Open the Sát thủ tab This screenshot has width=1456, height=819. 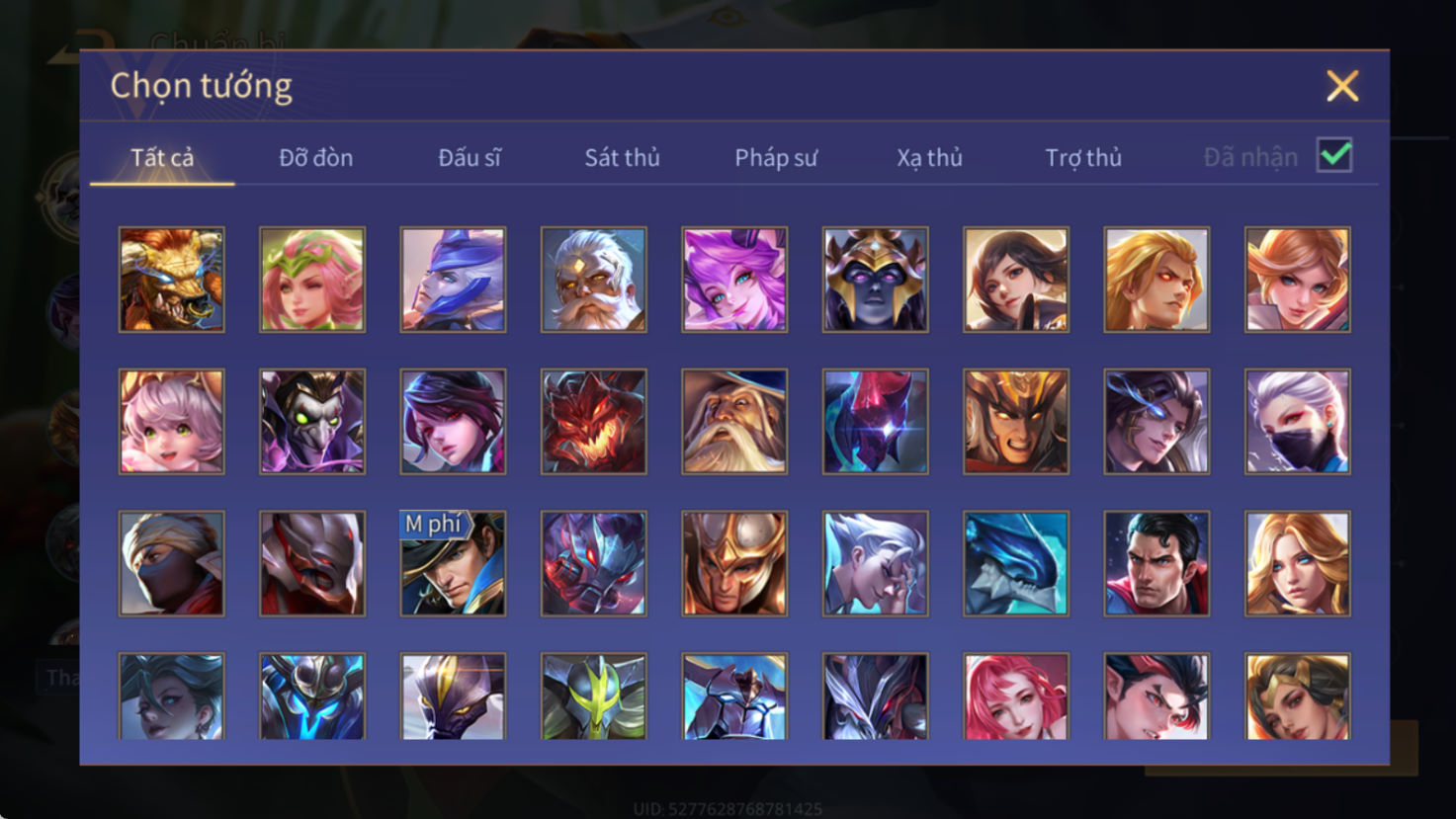point(622,157)
